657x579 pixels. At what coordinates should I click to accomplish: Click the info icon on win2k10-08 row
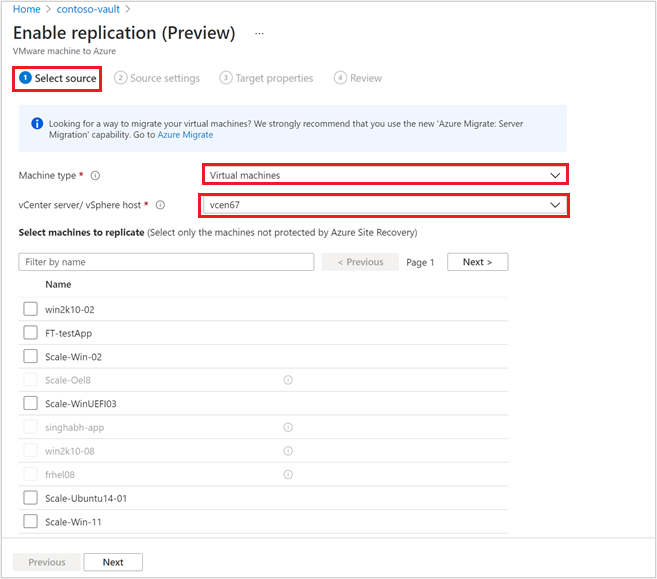point(288,451)
